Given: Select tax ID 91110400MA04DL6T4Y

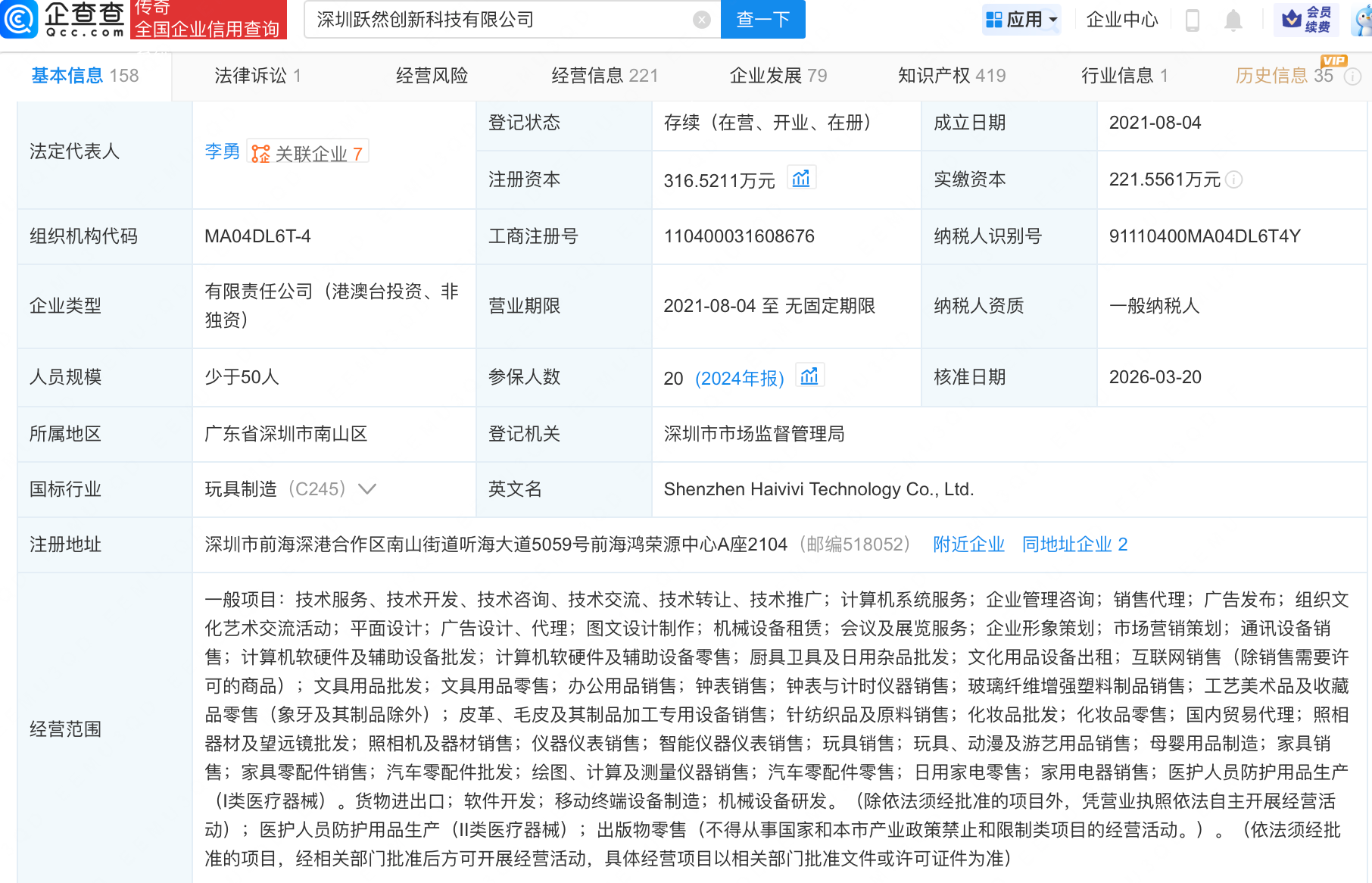Looking at the screenshot, I should [1205, 236].
